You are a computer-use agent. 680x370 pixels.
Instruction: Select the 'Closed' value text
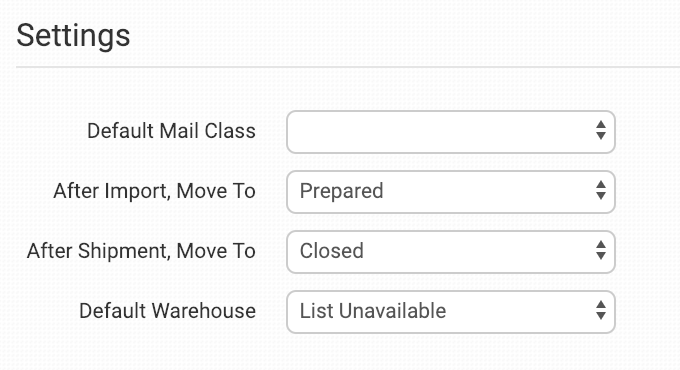[332, 251]
